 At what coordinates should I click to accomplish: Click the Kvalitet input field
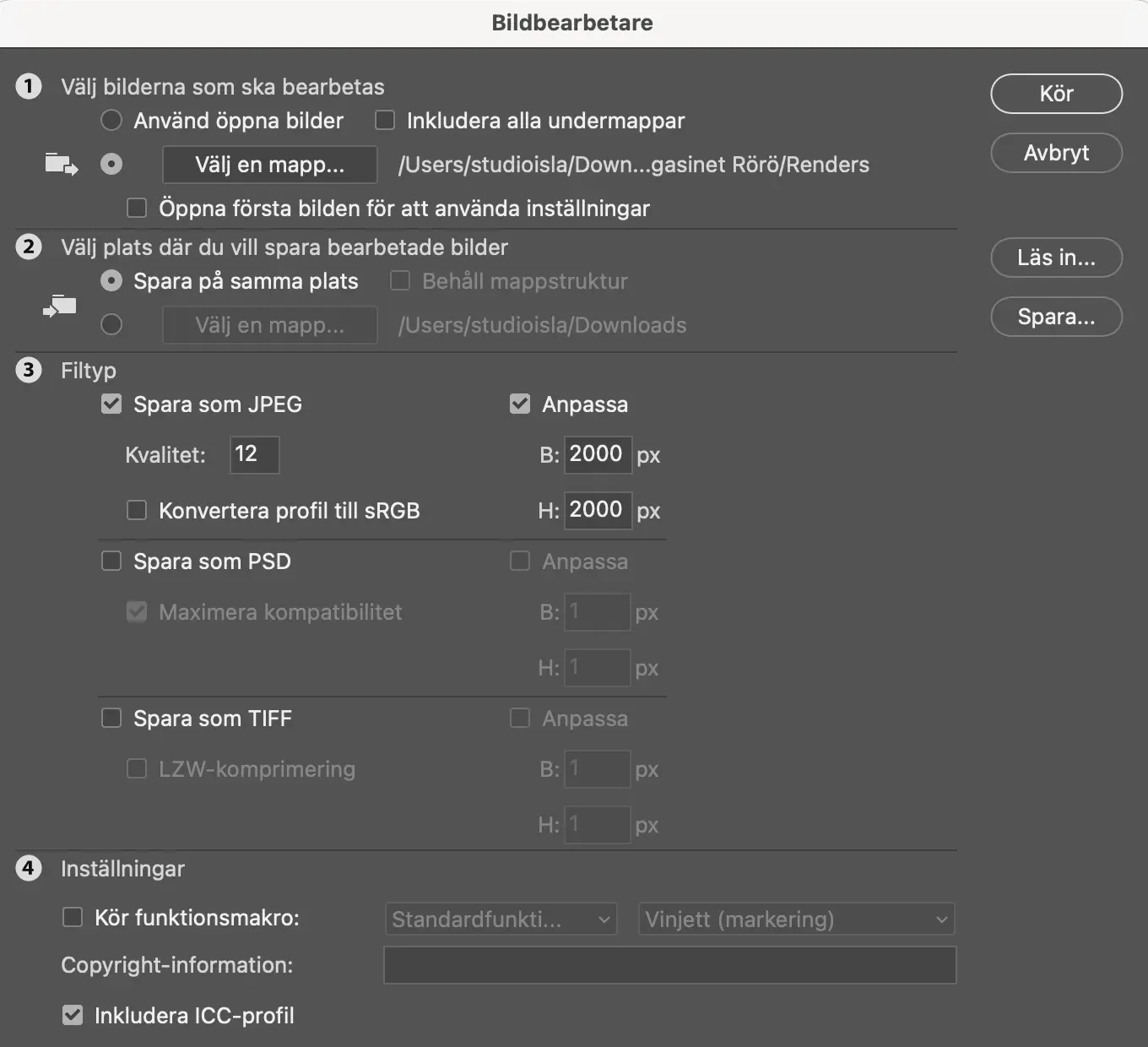254,455
